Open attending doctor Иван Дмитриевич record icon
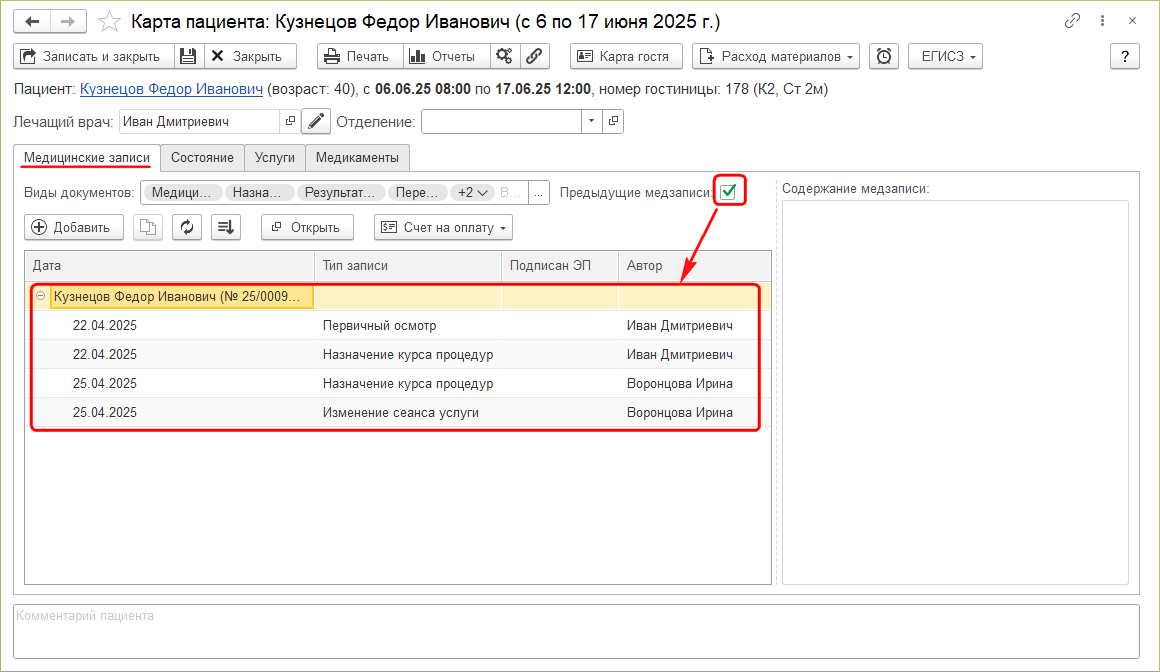The height and width of the screenshot is (672, 1160). [290, 121]
